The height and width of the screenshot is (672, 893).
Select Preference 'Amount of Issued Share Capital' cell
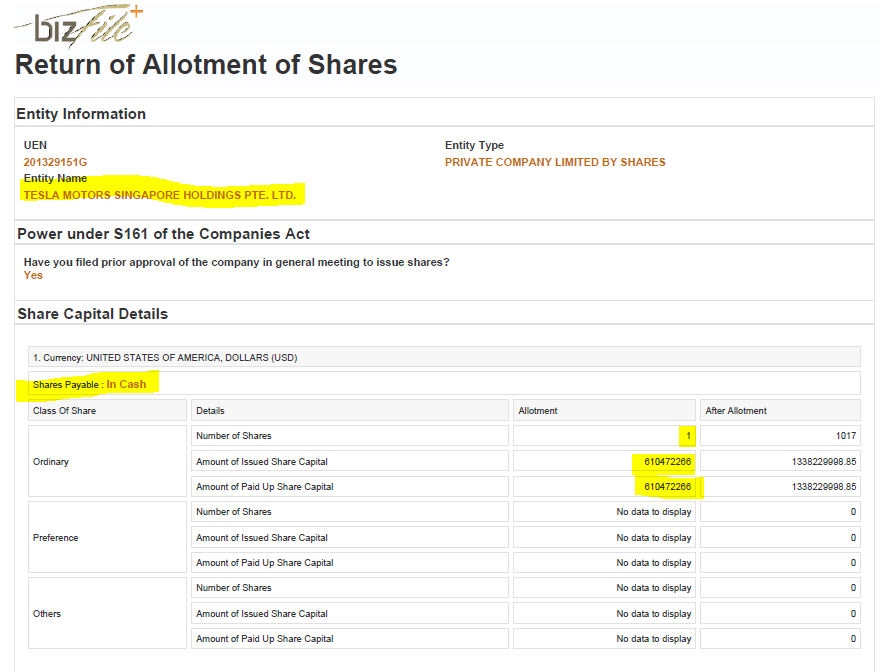tap(350, 538)
